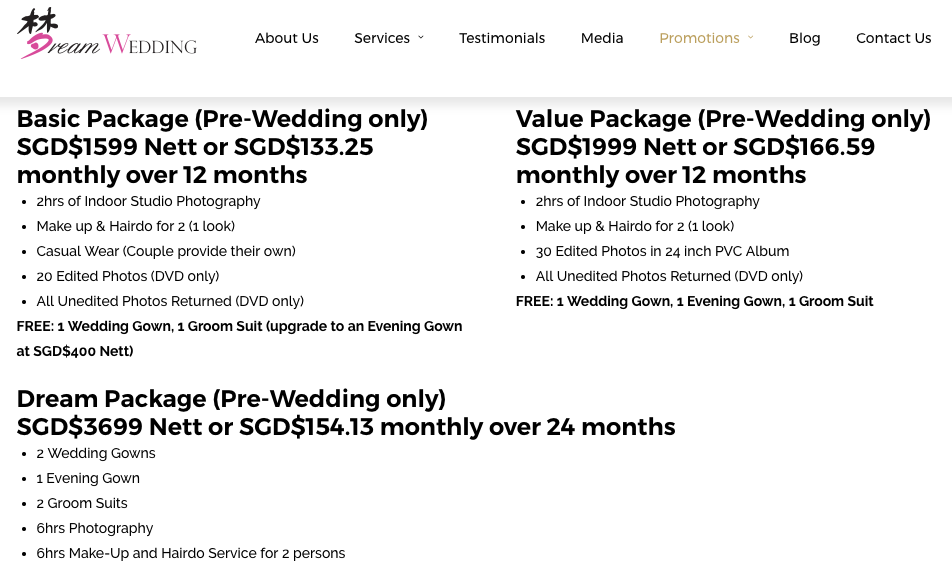Open the Media menu item

click(602, 38)
